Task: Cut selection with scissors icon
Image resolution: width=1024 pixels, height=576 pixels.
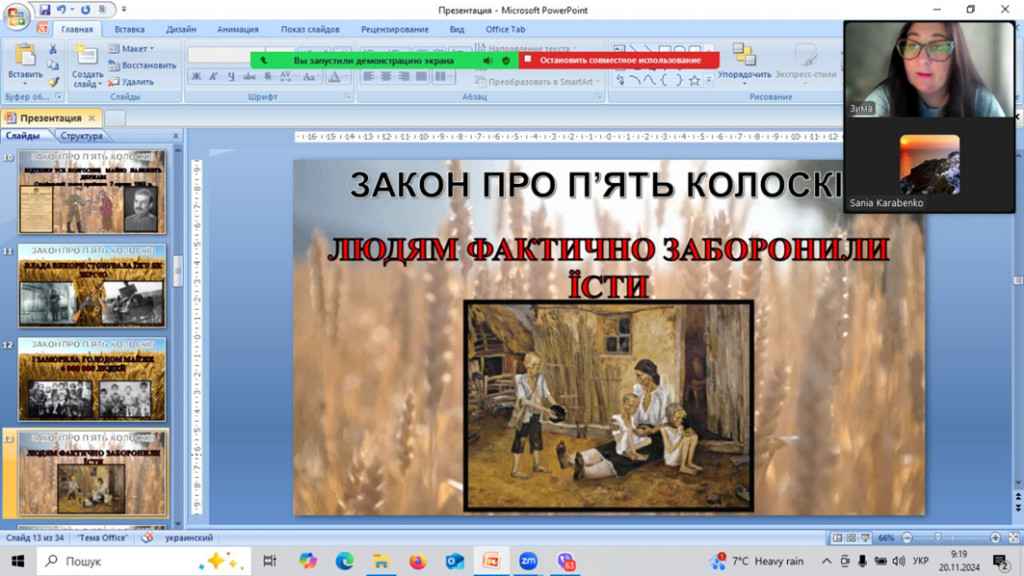Action: (53, 49)
